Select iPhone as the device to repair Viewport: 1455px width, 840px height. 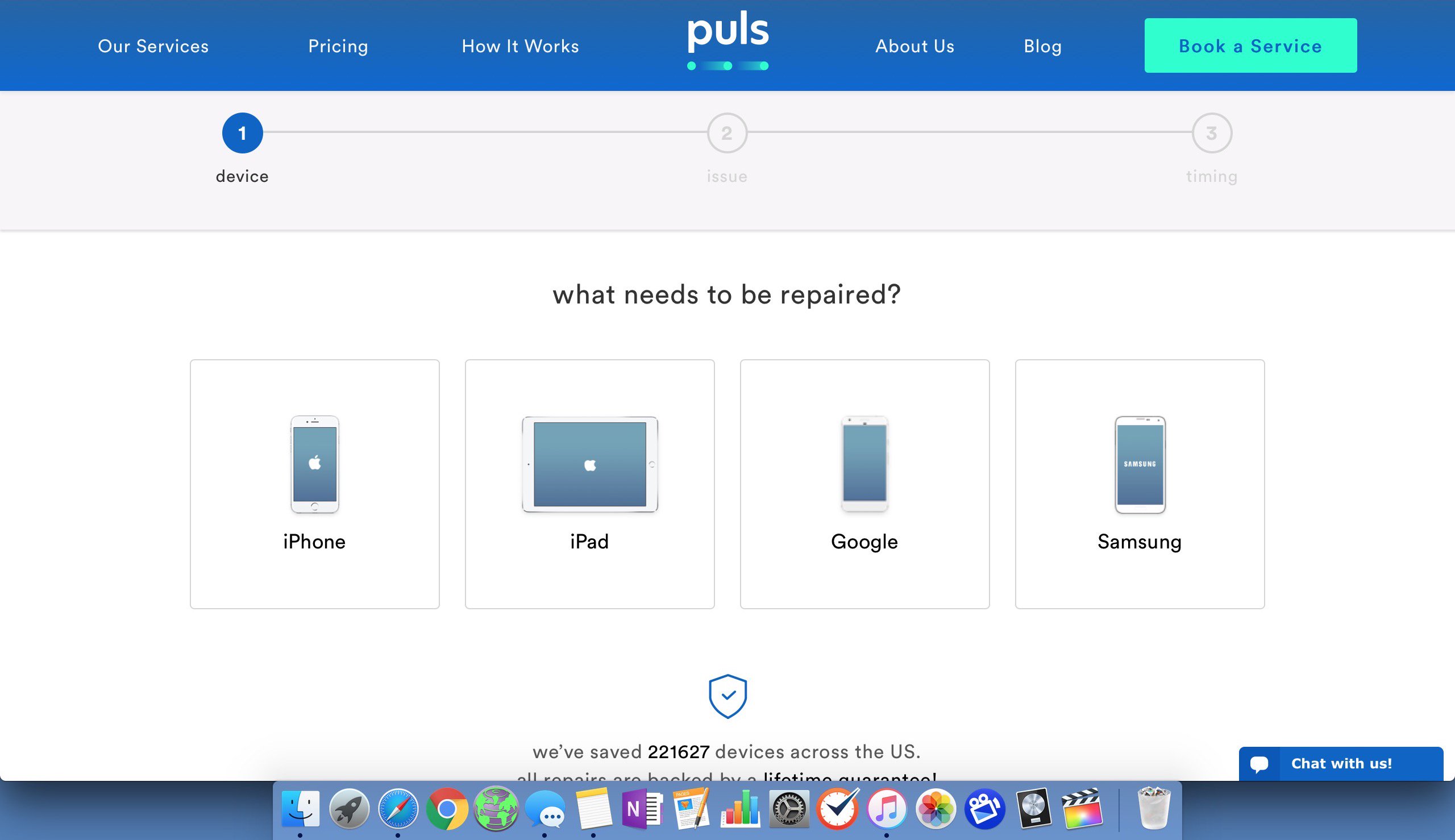[x=315, y=484]
